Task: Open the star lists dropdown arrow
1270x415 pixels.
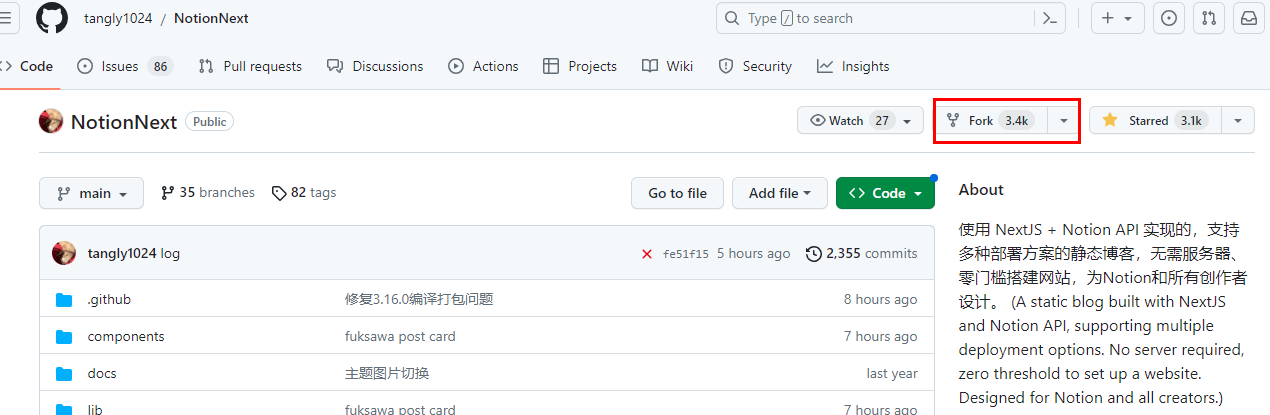Action: click(x=1238, y=121)
